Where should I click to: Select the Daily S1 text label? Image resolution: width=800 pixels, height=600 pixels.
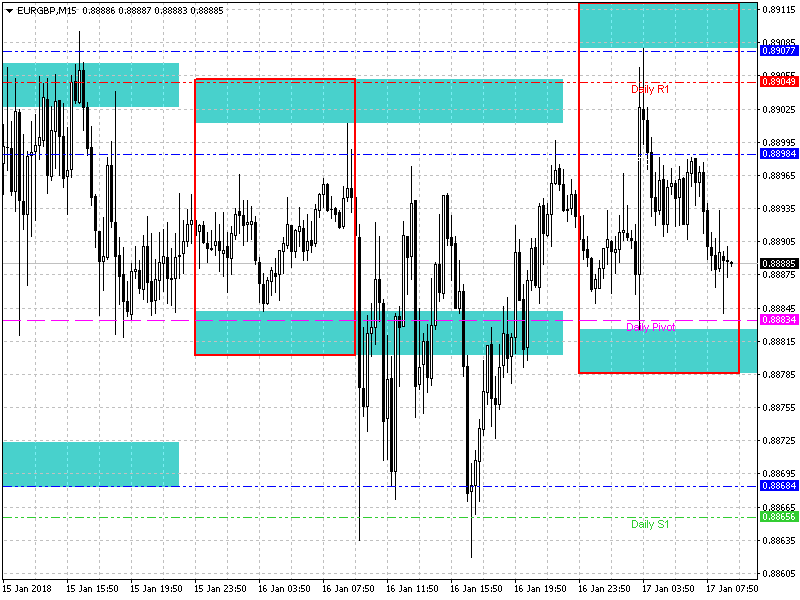pyautogui.click(x=650, y=524)
